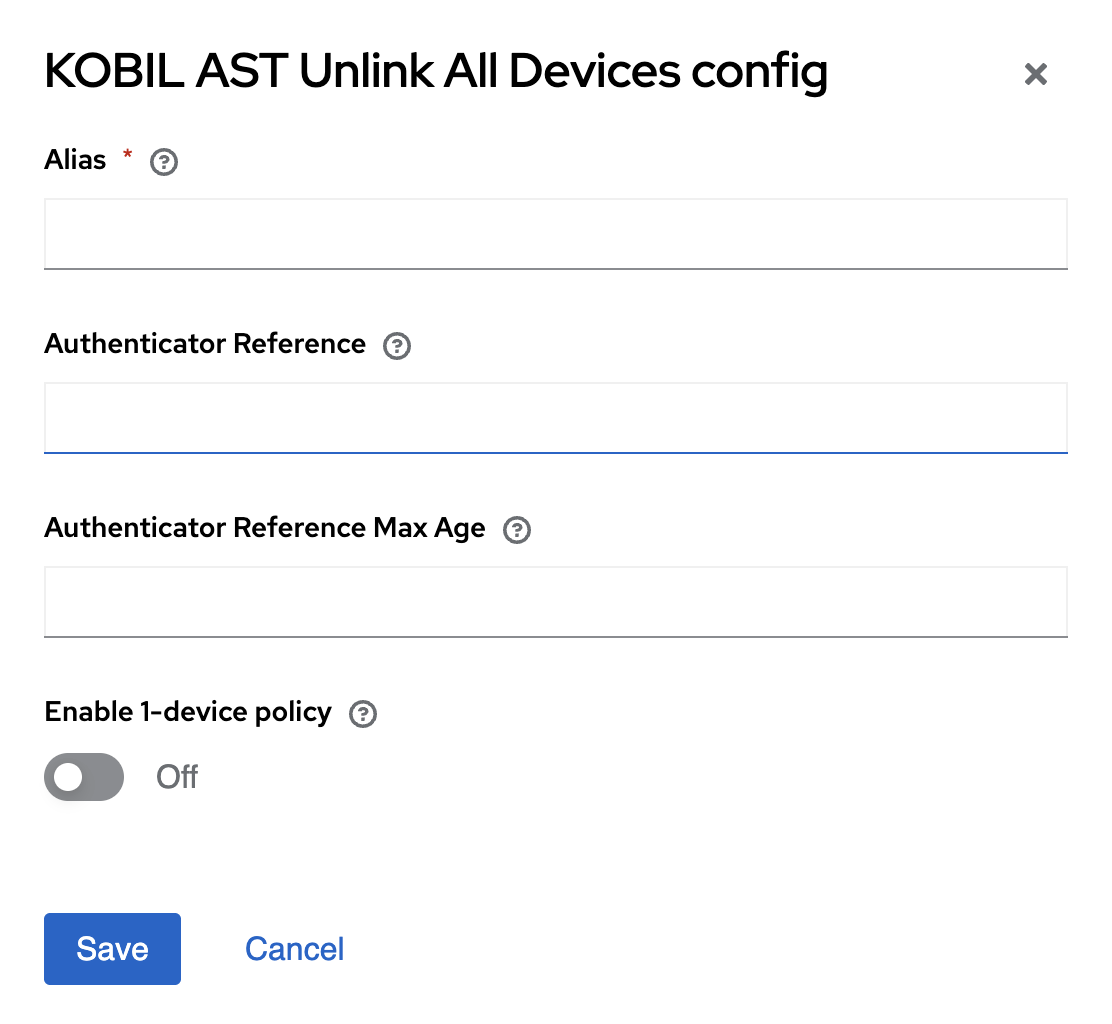Click the required asterisk next to Alias
Screen dimensions: 1112x1024
[127, 155]
